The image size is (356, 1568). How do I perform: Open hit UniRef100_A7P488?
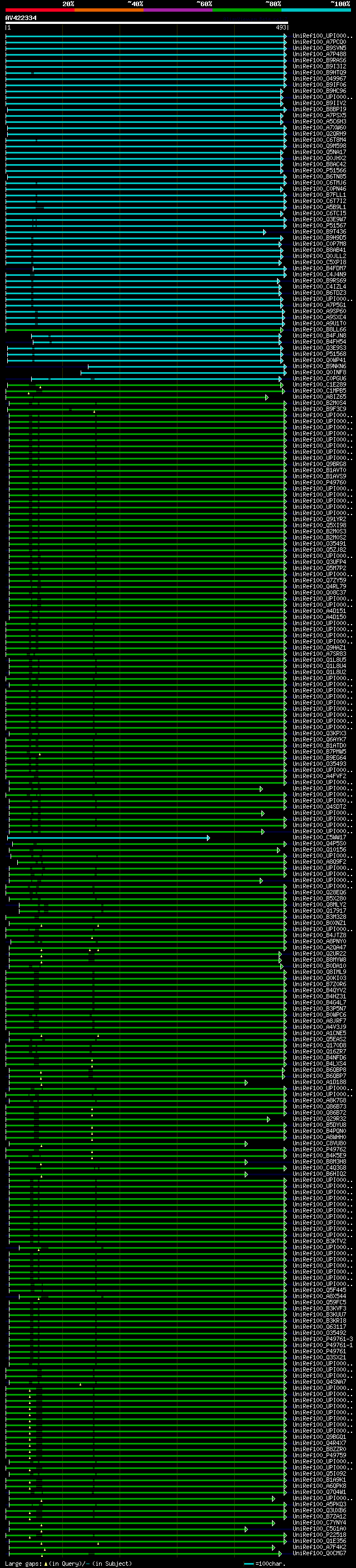319,54
